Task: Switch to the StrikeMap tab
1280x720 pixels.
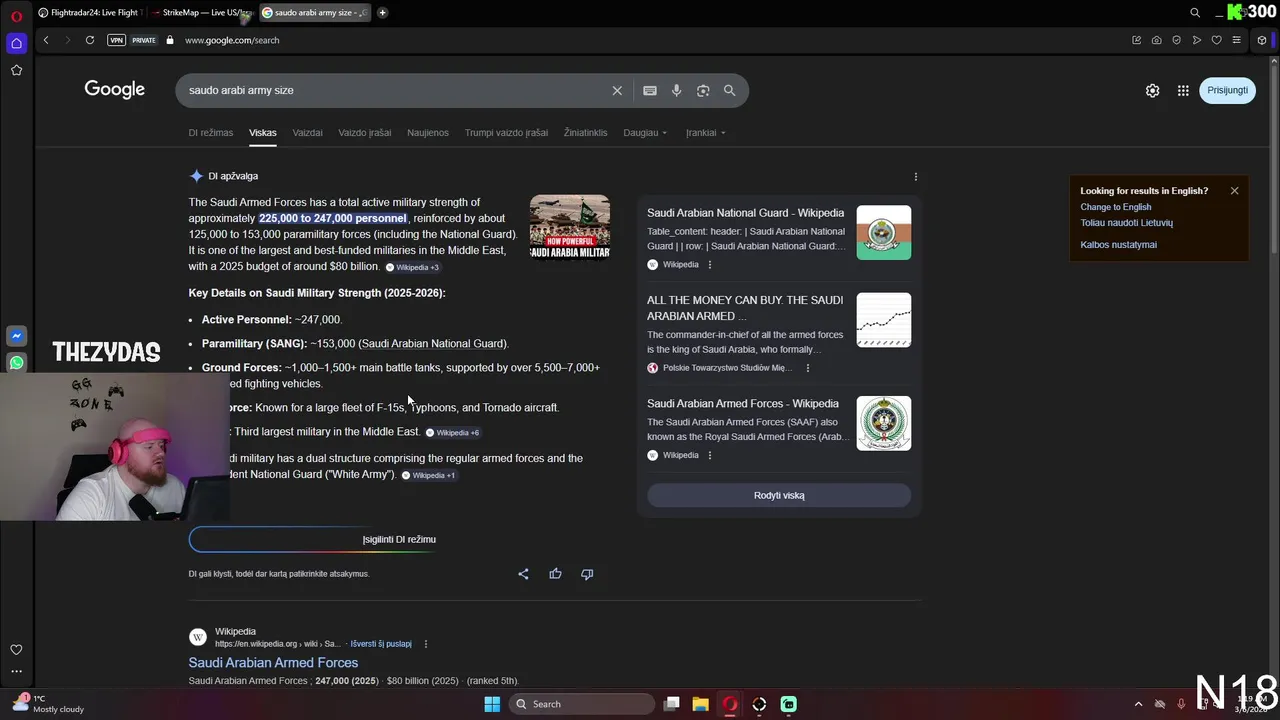Action: [x=200, y=13]
